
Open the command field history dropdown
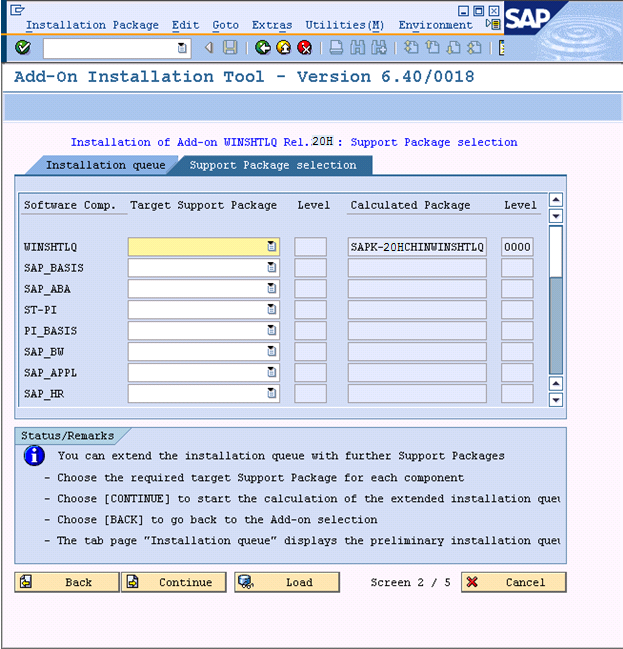[182, 48]
